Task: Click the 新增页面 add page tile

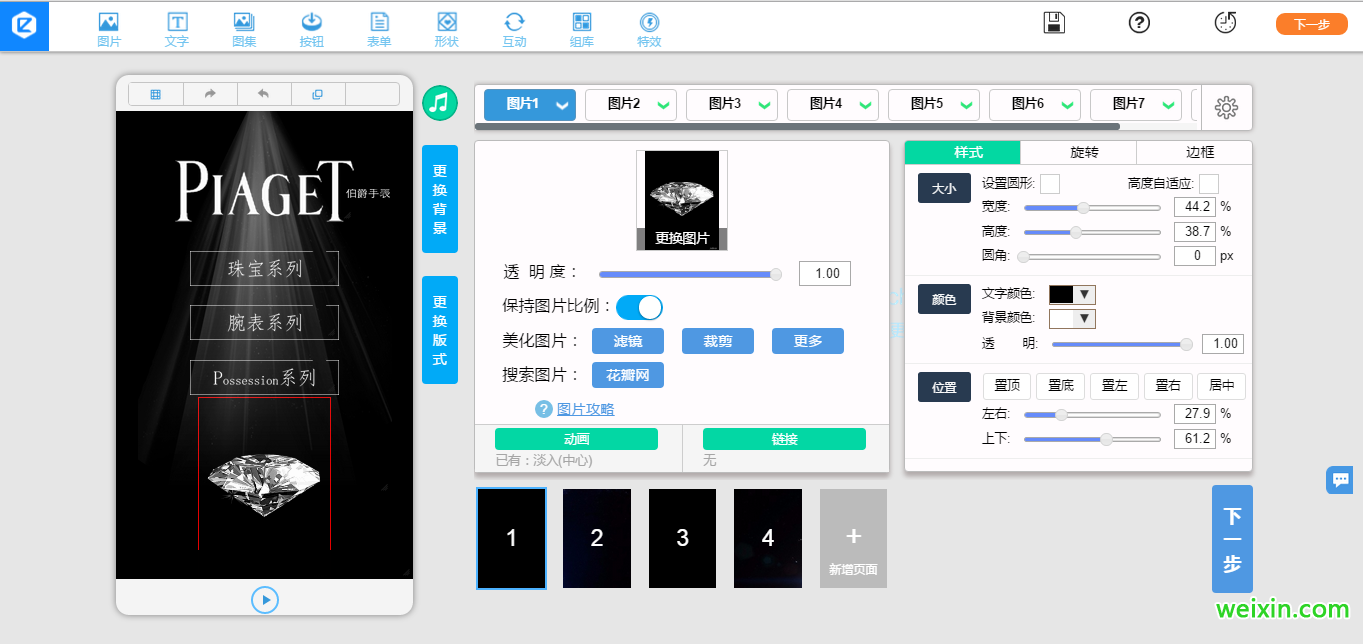Action: pos(853,538)
